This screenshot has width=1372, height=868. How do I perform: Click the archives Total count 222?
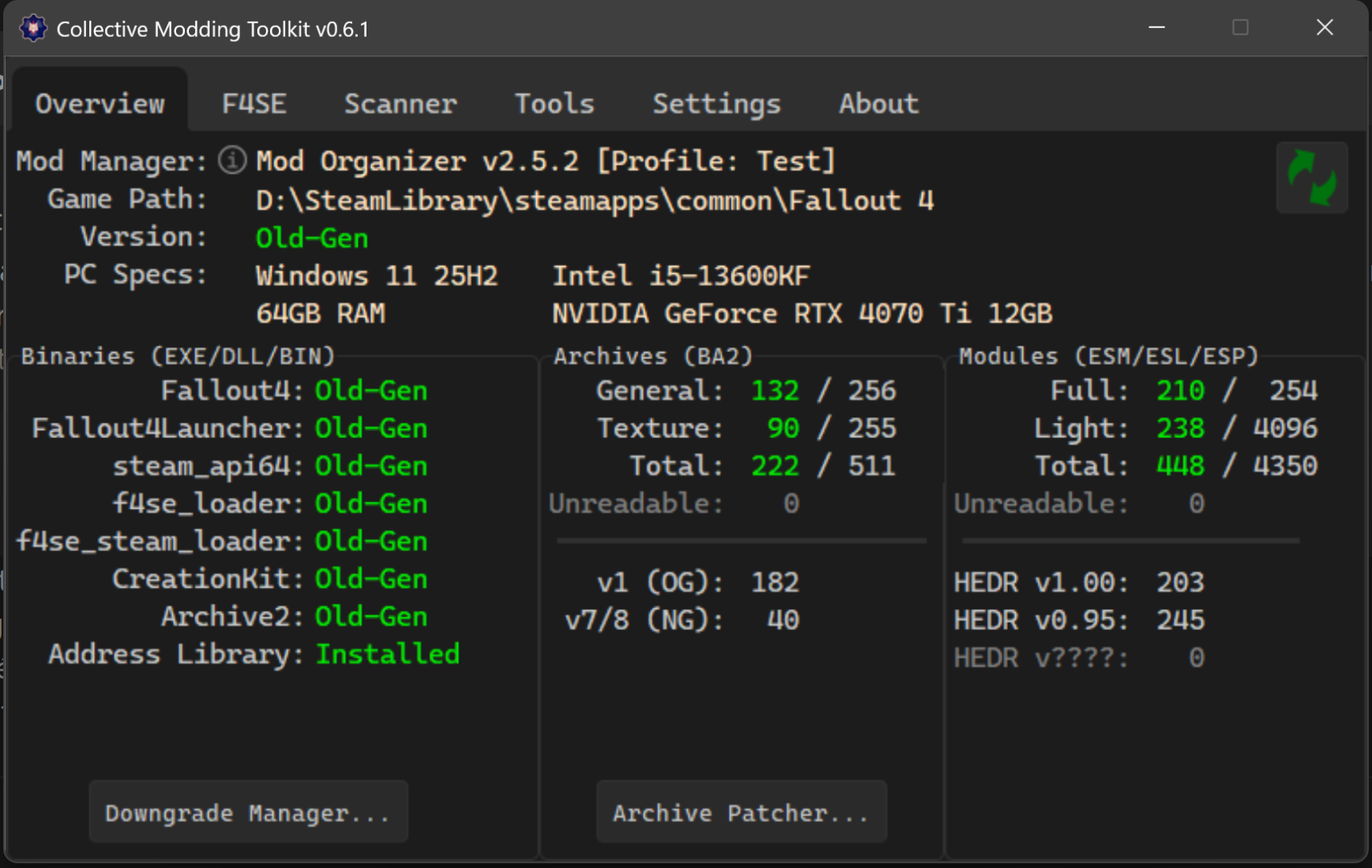point(775,466)
